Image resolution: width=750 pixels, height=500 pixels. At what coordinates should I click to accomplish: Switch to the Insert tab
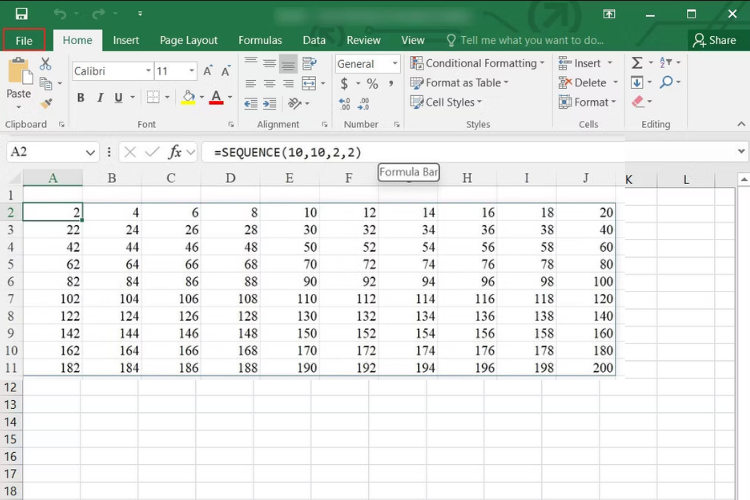[126, 40]
